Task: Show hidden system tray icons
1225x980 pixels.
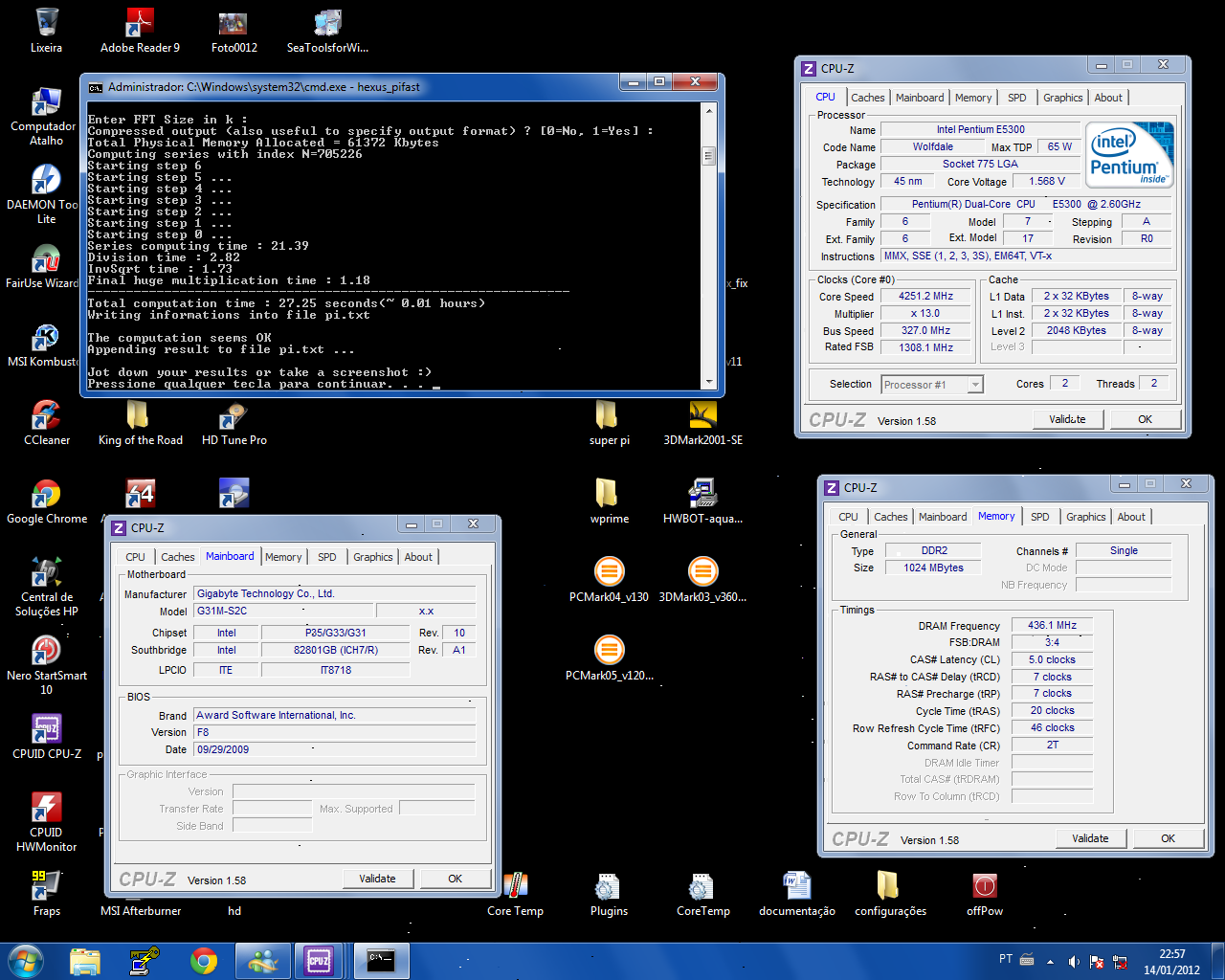Action: 1050,961
